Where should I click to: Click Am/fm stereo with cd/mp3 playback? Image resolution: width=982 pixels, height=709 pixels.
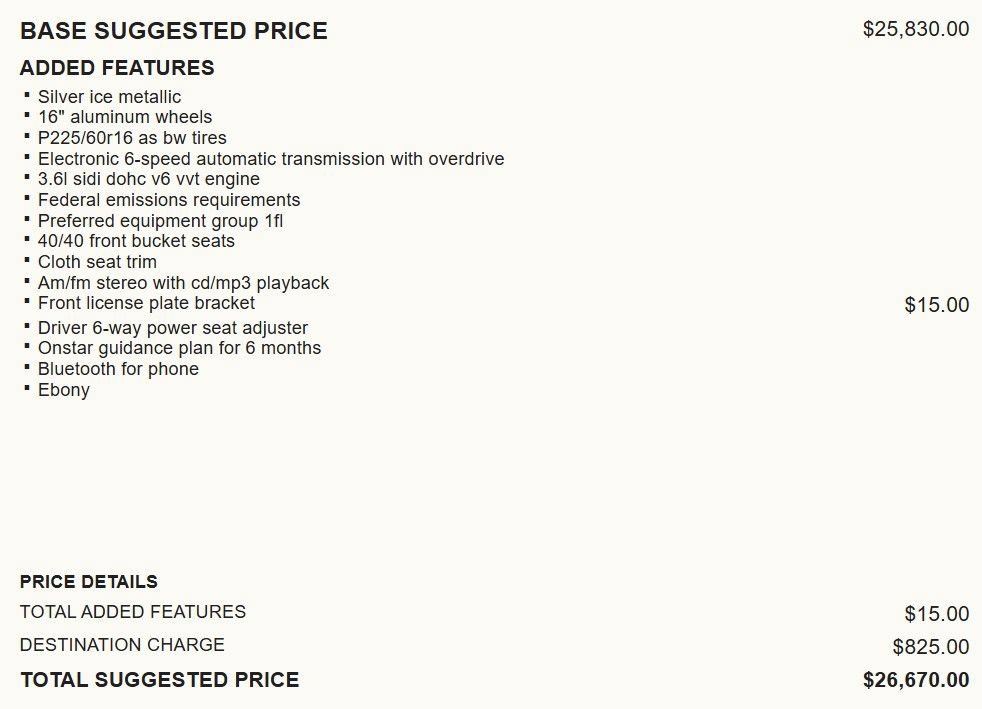183,283
